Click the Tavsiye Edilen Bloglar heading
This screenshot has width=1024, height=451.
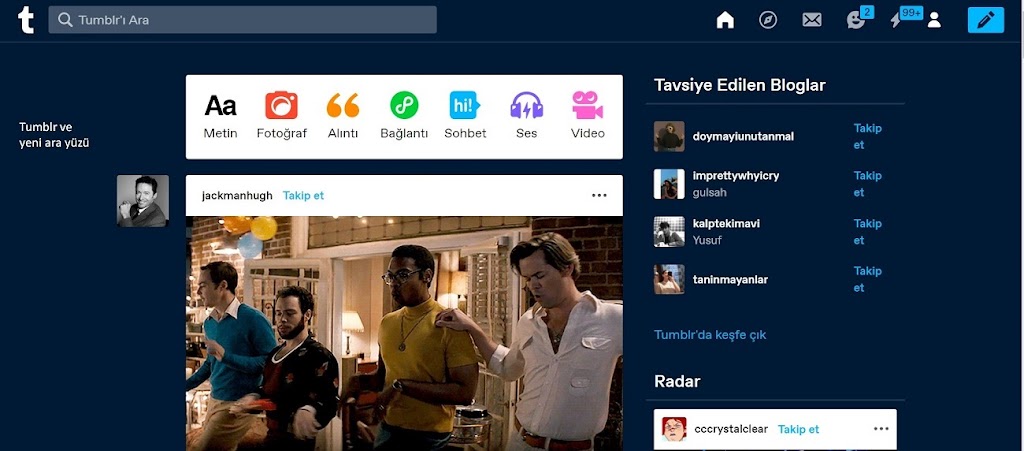(740, 86)
